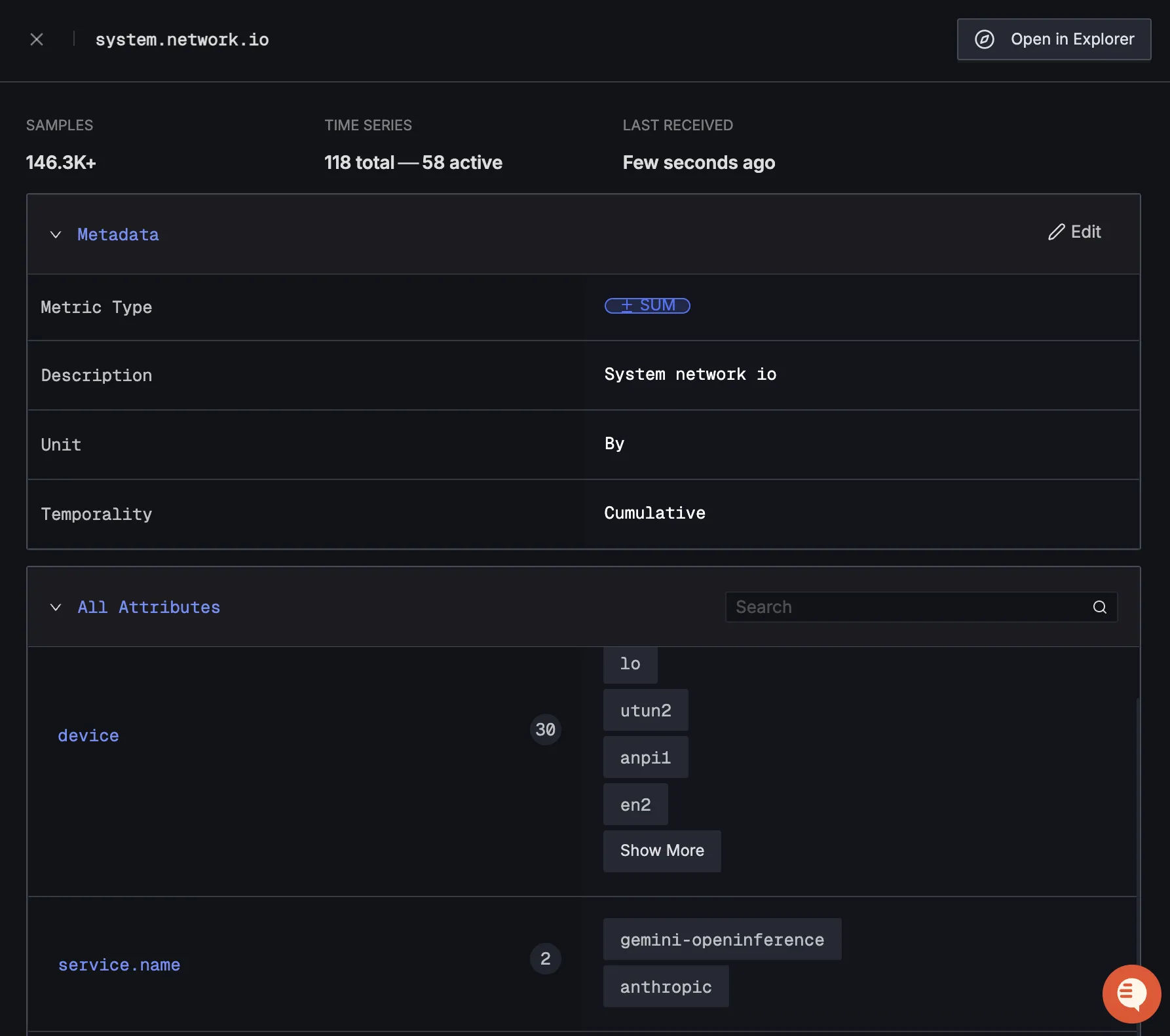Screen dimensions: 1170x1036
Task: Close the system.network.io metric panel
Action: tap(37, 39)
